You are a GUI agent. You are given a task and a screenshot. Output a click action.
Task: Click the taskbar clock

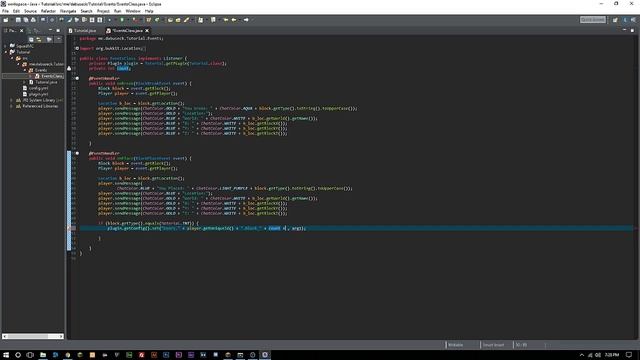coord(612,355)
